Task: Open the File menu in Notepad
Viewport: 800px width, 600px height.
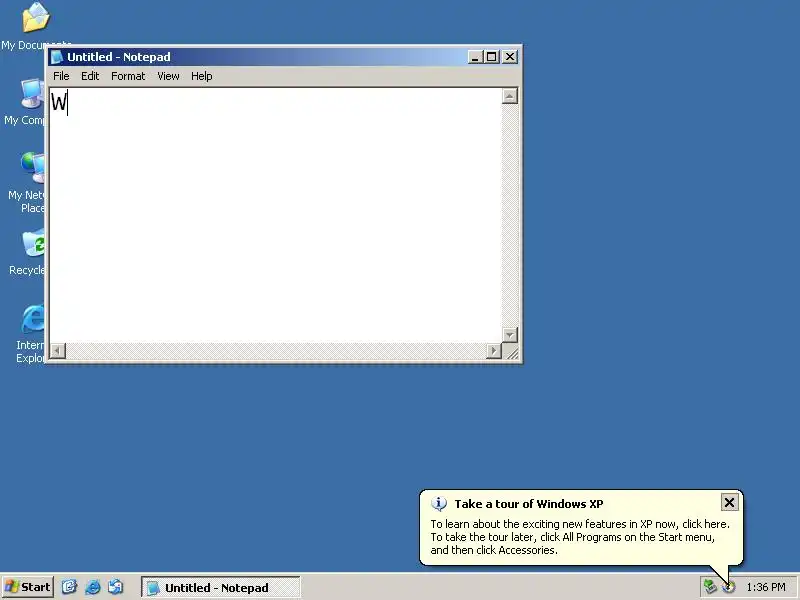Action: click(x=61, y=76)
